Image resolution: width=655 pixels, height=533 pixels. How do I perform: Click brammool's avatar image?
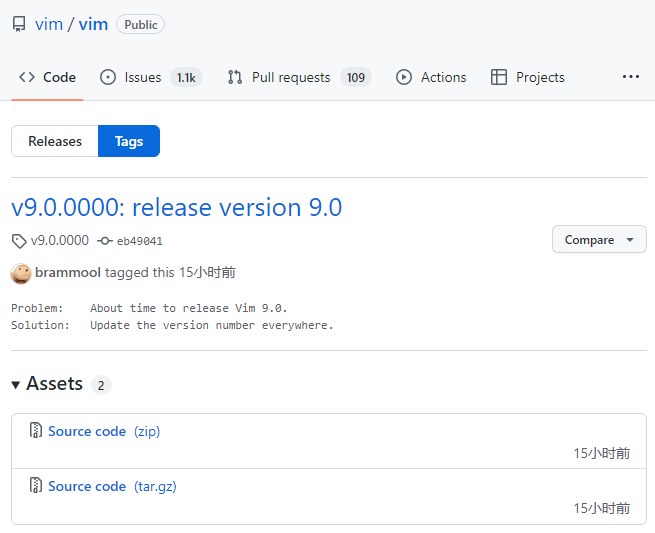[x=21, y=274]
